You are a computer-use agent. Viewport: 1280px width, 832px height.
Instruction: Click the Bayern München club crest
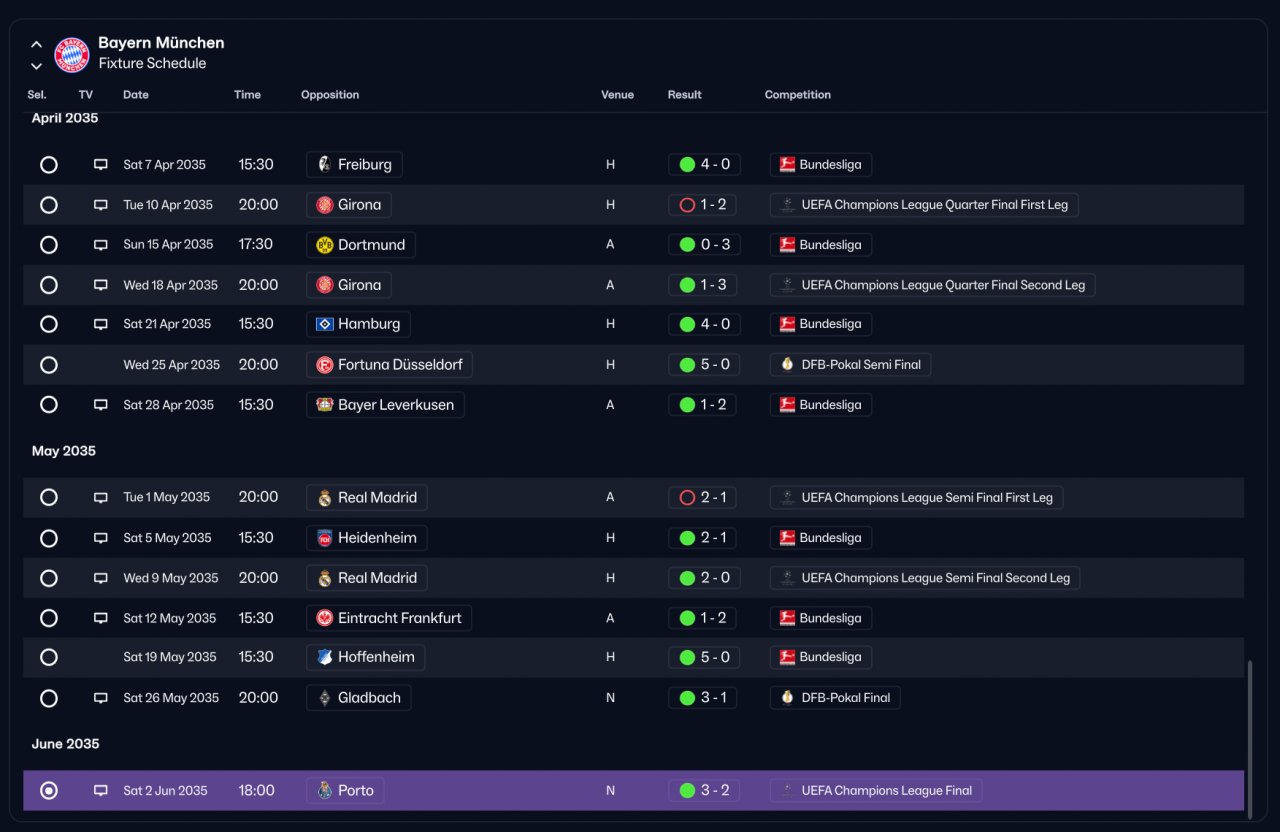(72, 54)
